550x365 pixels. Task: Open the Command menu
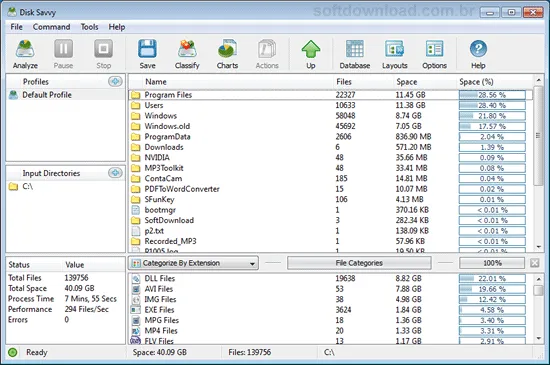coord(52,27)
